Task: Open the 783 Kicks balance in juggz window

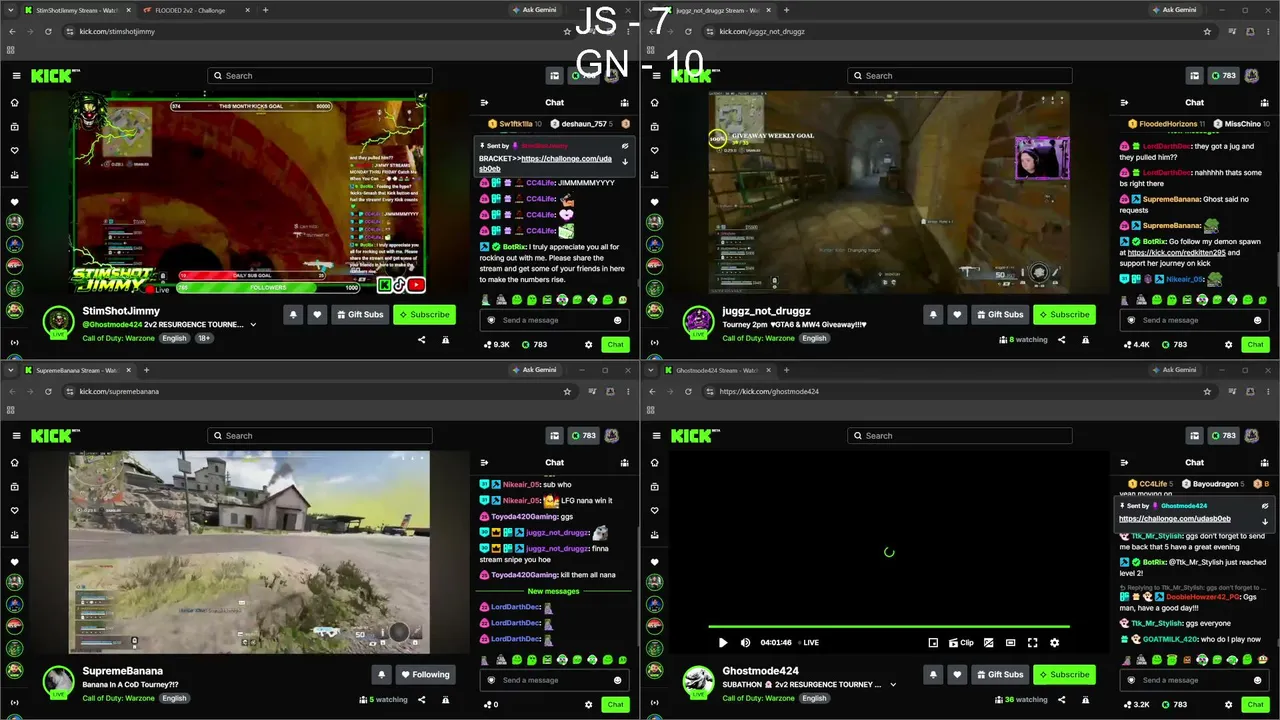Action: (1223, 76)
